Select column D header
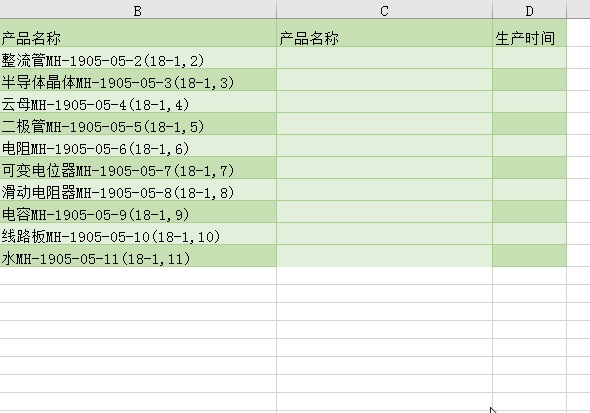590x413 pixels. tap(529, 9)
